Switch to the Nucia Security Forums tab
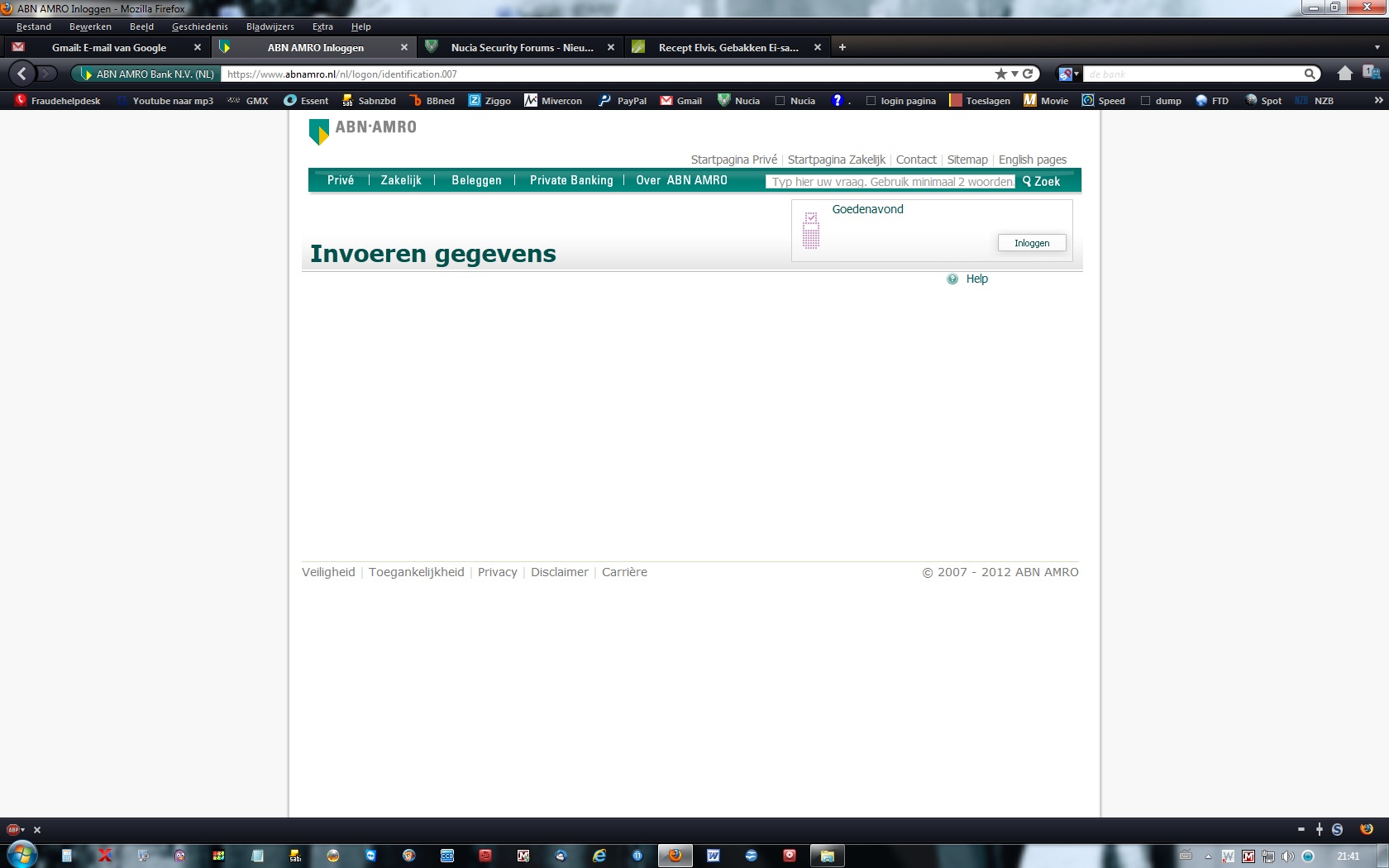 pyautogui.click(x=521, y=47)
